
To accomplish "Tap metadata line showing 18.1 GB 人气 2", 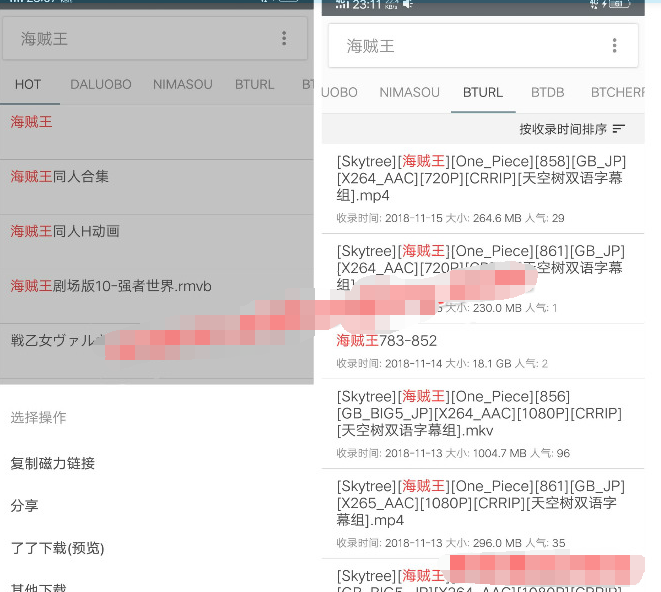I will tap(442, 364).
